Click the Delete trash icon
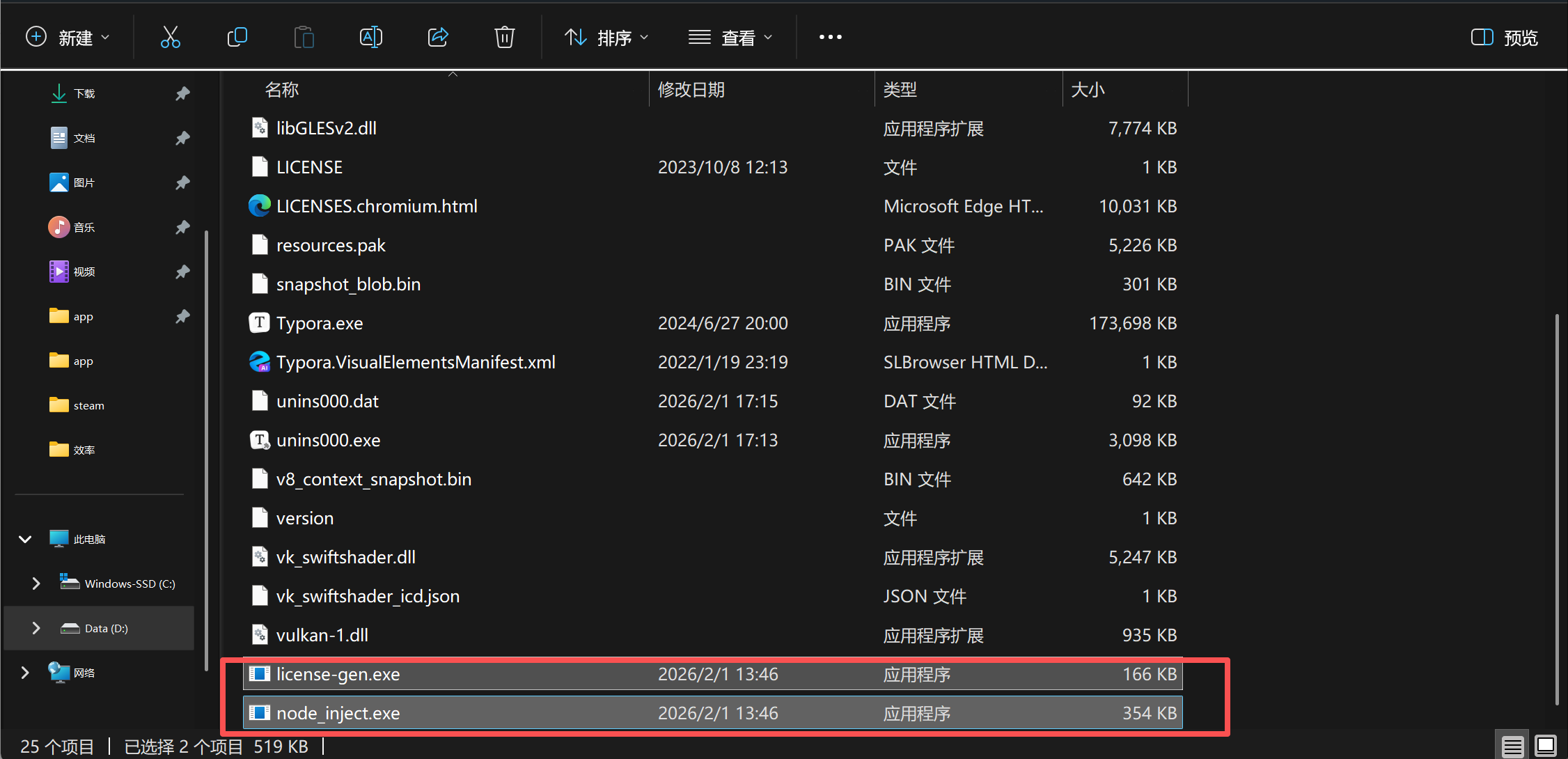 pos(504,37)
